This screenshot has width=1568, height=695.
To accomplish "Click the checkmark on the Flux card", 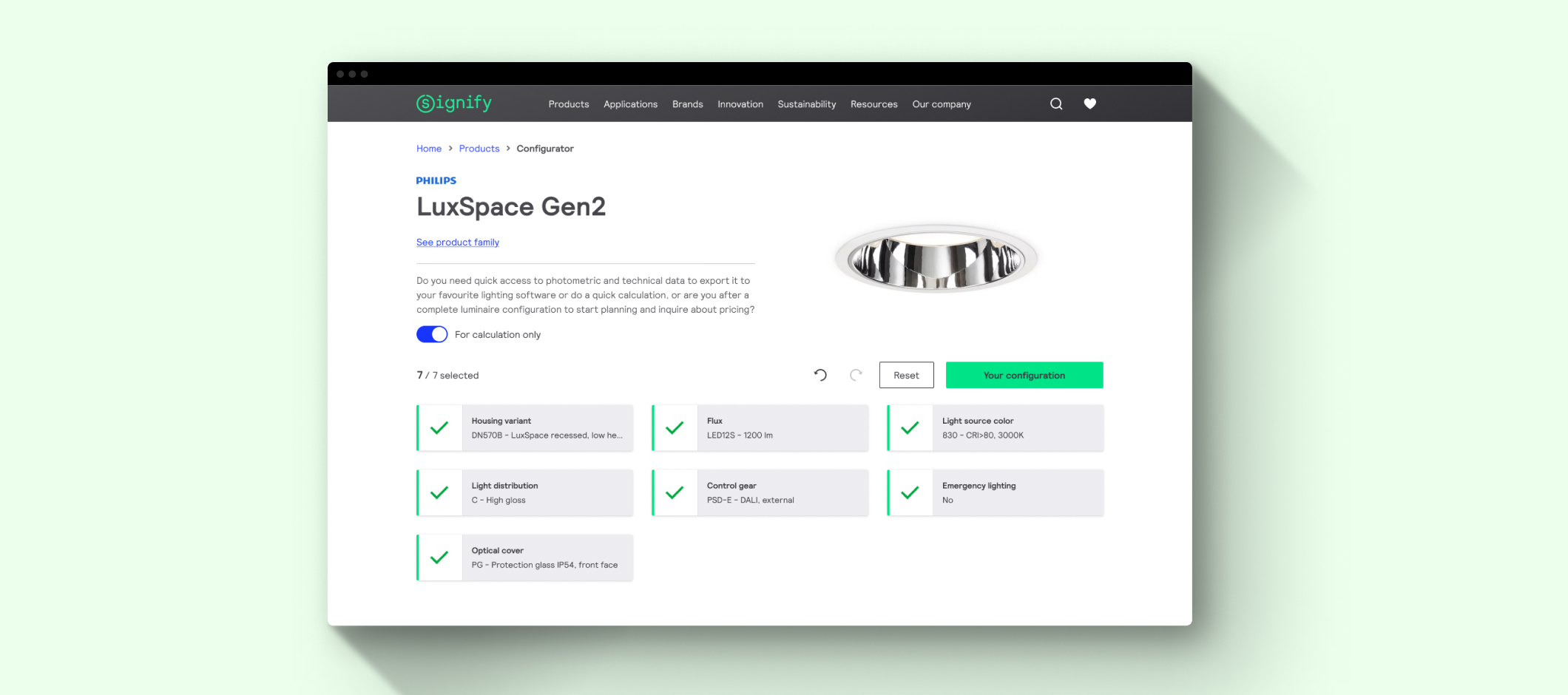I will coord(674,427).
